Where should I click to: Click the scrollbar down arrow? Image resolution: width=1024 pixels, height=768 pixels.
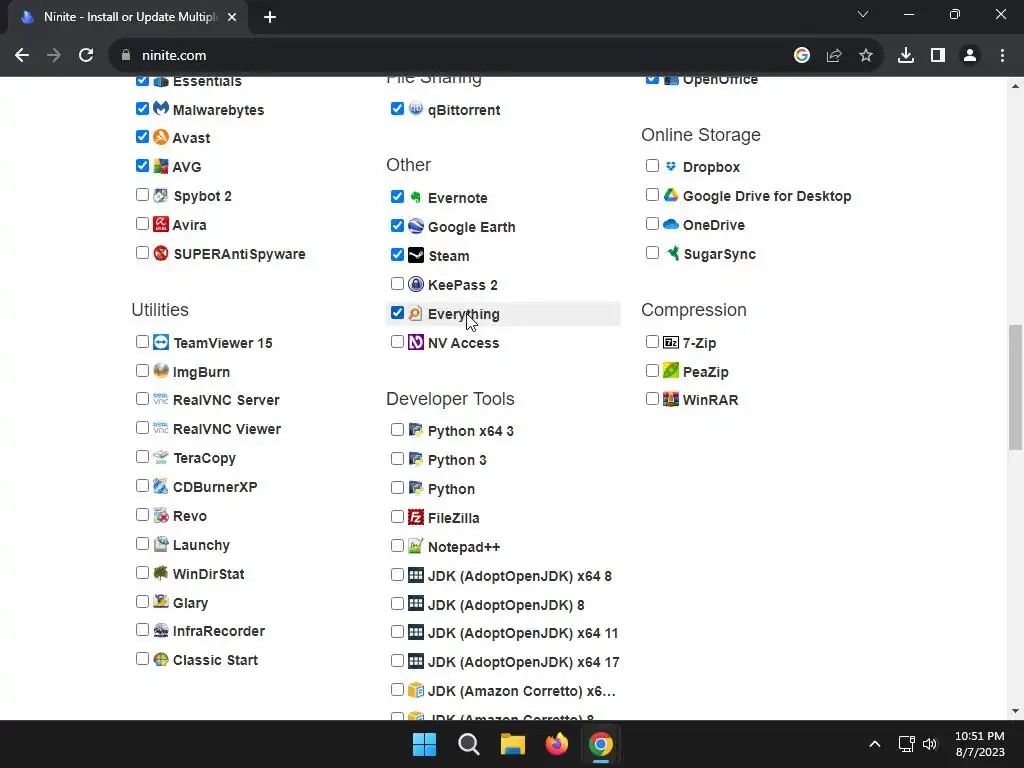point(1015,711)
